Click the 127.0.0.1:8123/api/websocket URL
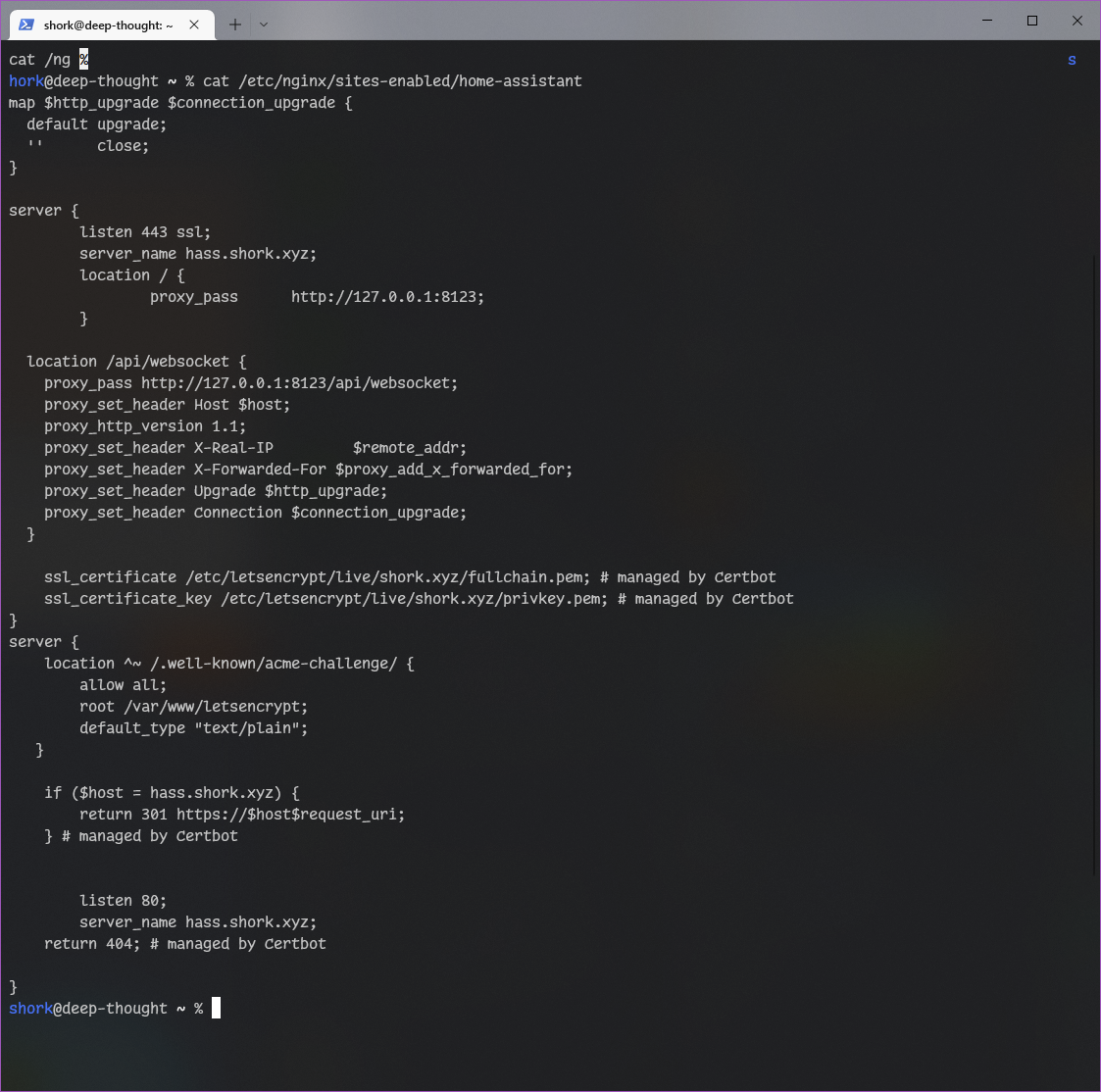 point(299,383)
